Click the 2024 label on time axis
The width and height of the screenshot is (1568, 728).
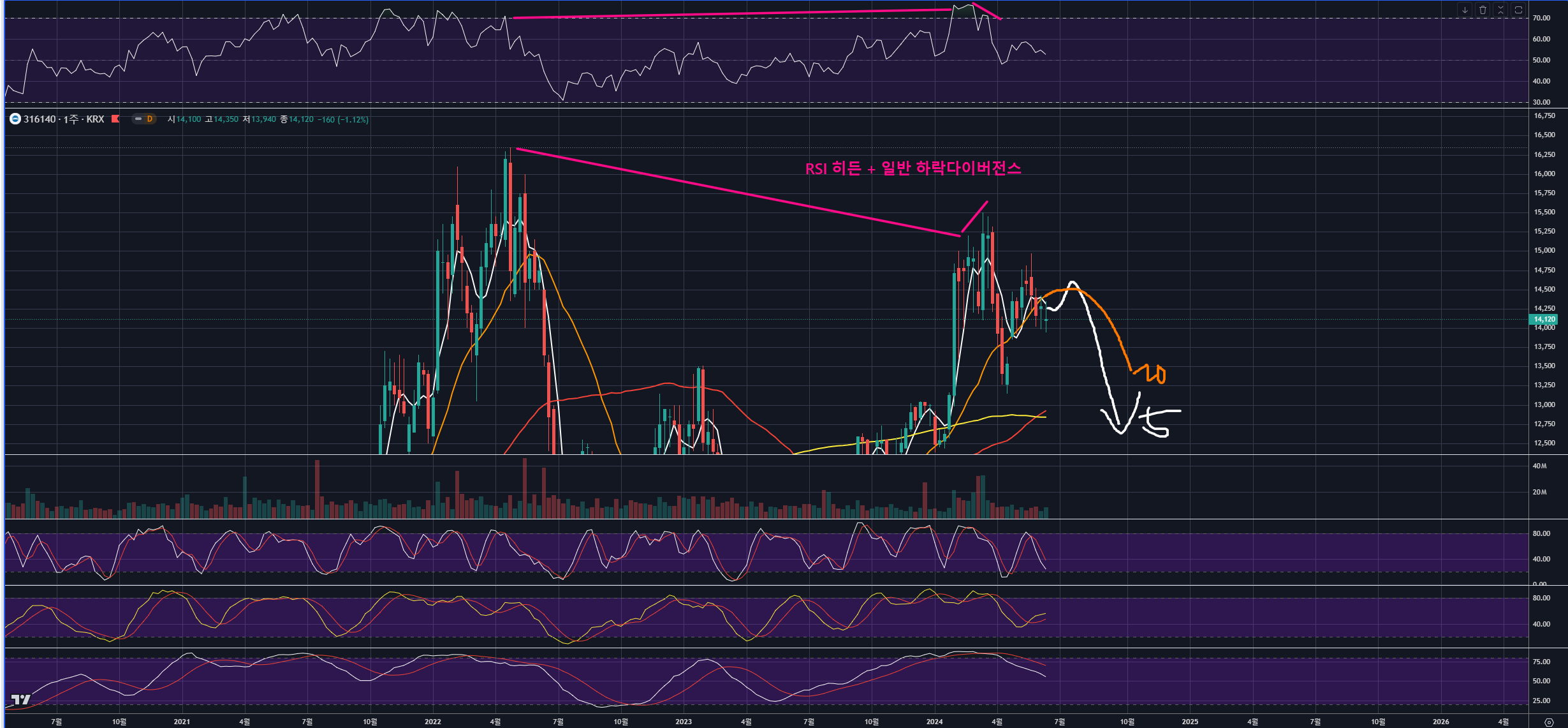coord(934,722)
